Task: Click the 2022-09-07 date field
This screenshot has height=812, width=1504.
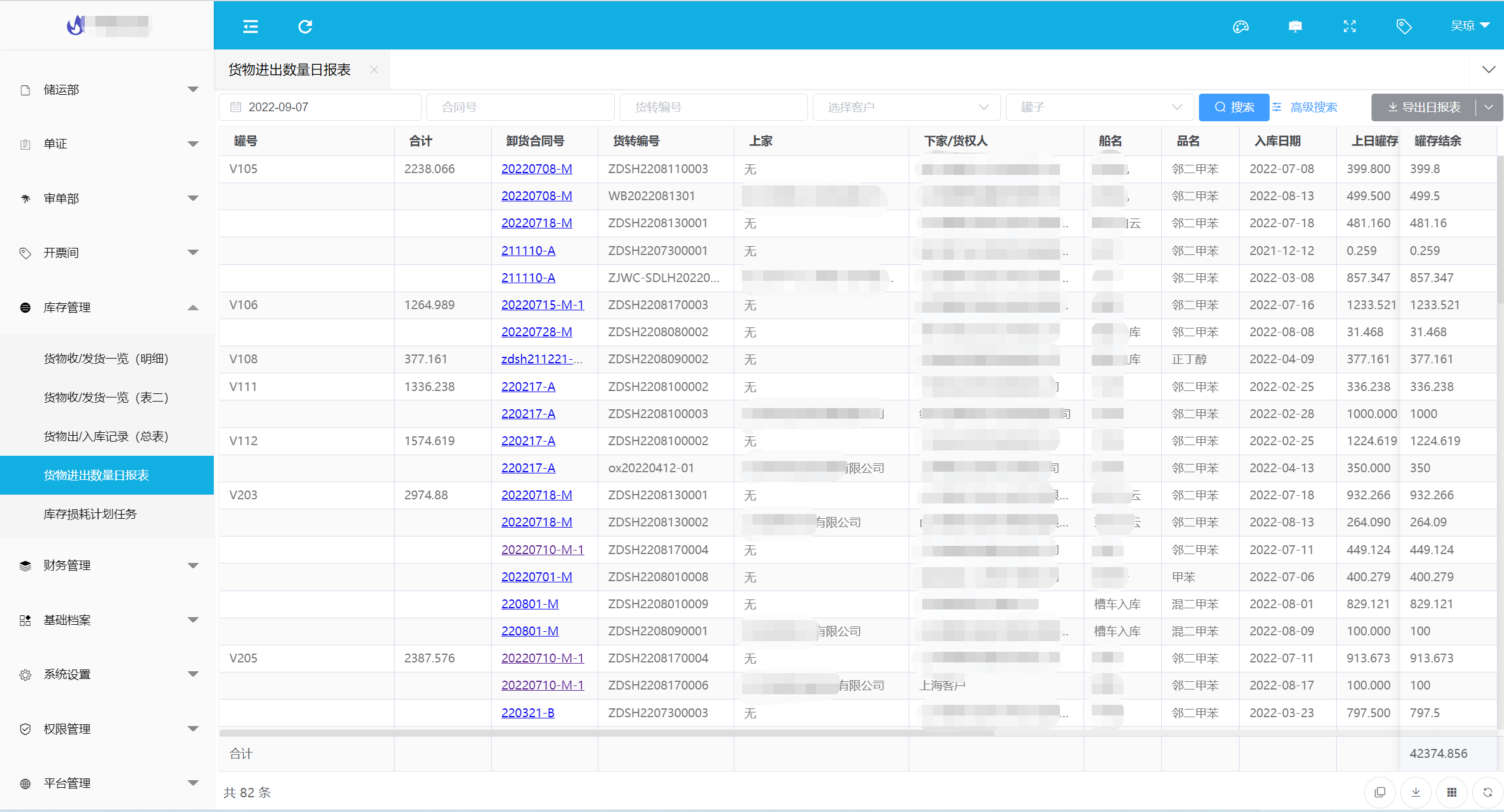Action: pos(320,107)
